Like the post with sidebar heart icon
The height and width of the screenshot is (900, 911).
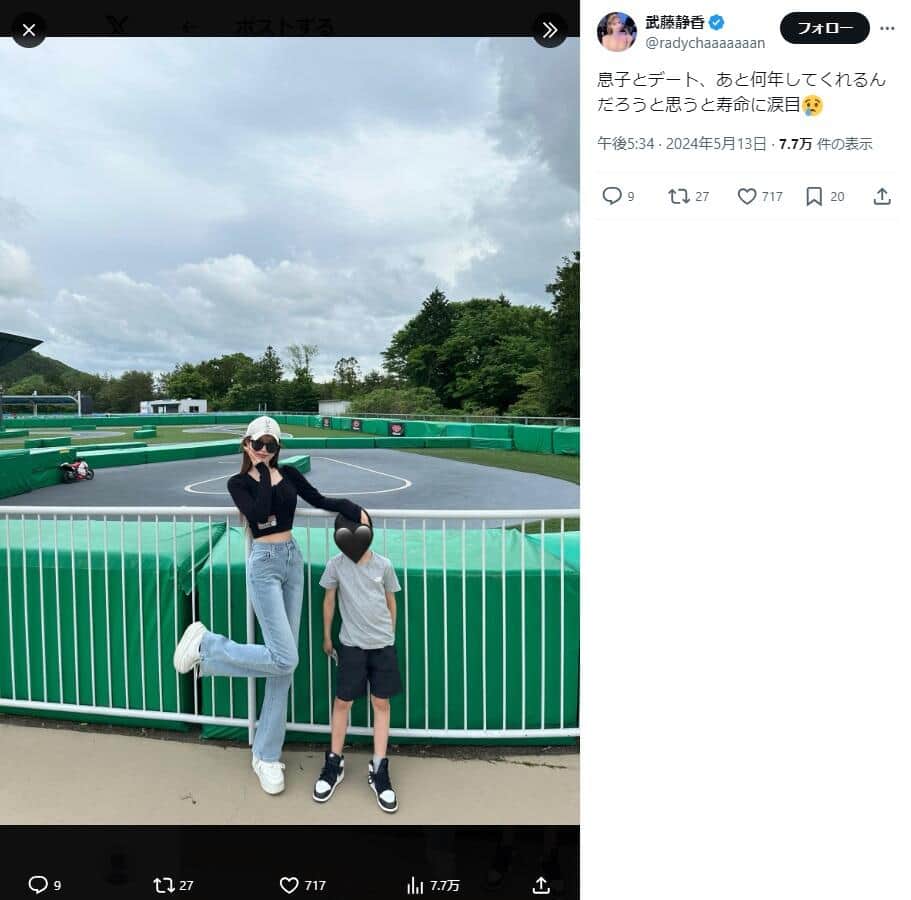pos(747,196)
